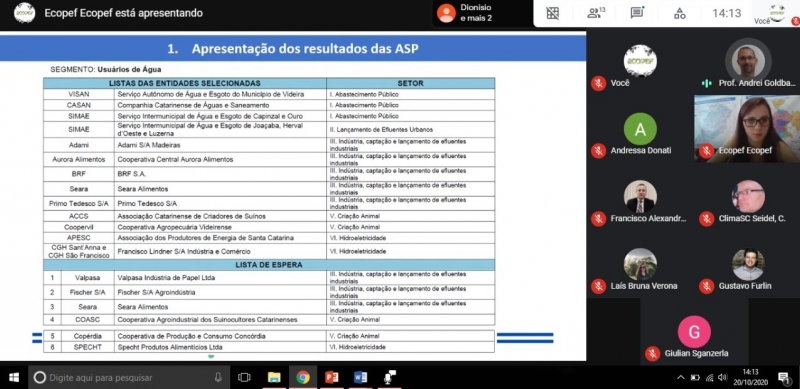Open Word from the taskbar
This screenshot has width=800, height=389.
pos(360,377)
